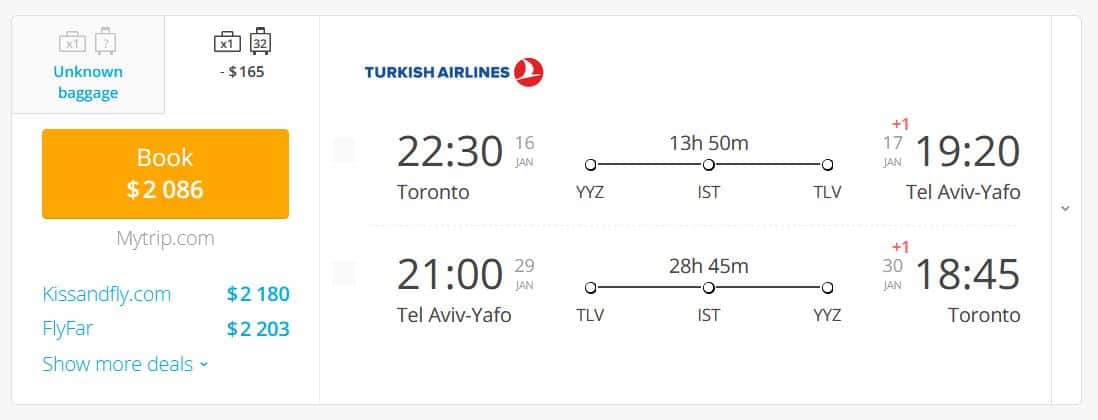Expand flight details with right-side chevron
Viewport: 1098px width, 420px height.
[x=1066, y=208]
